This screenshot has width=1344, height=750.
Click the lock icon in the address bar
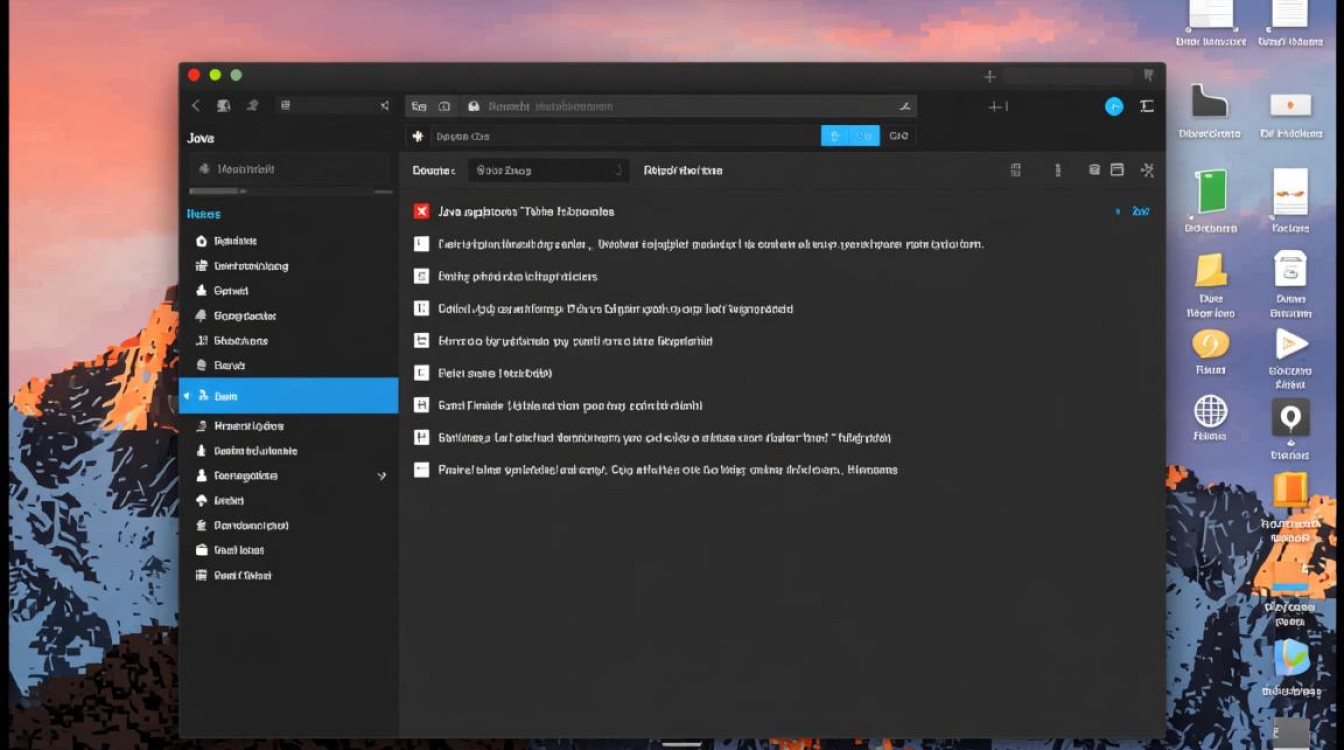[473, 106]
